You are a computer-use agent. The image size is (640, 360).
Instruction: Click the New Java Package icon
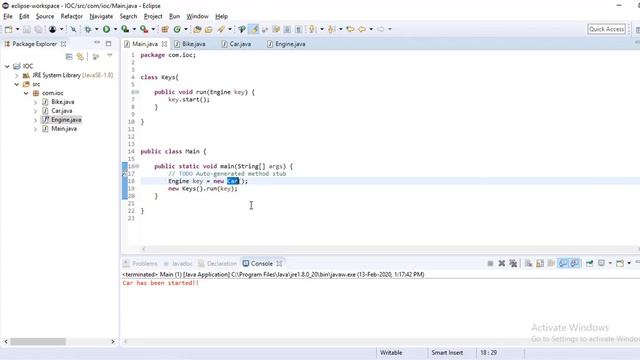pos(165,29)
